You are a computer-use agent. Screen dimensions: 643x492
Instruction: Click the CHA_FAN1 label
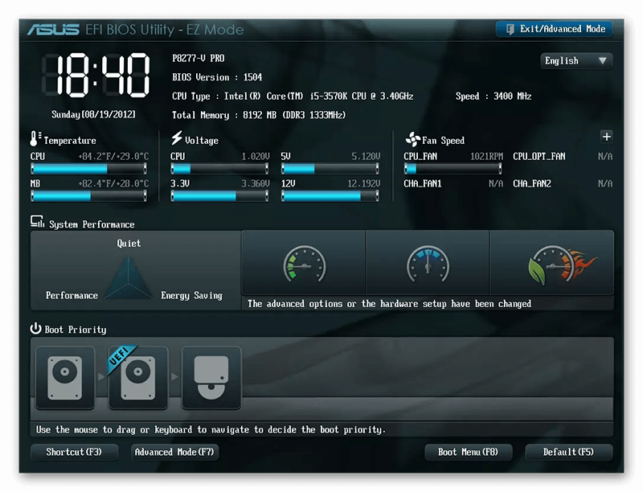tap(422, 184)
